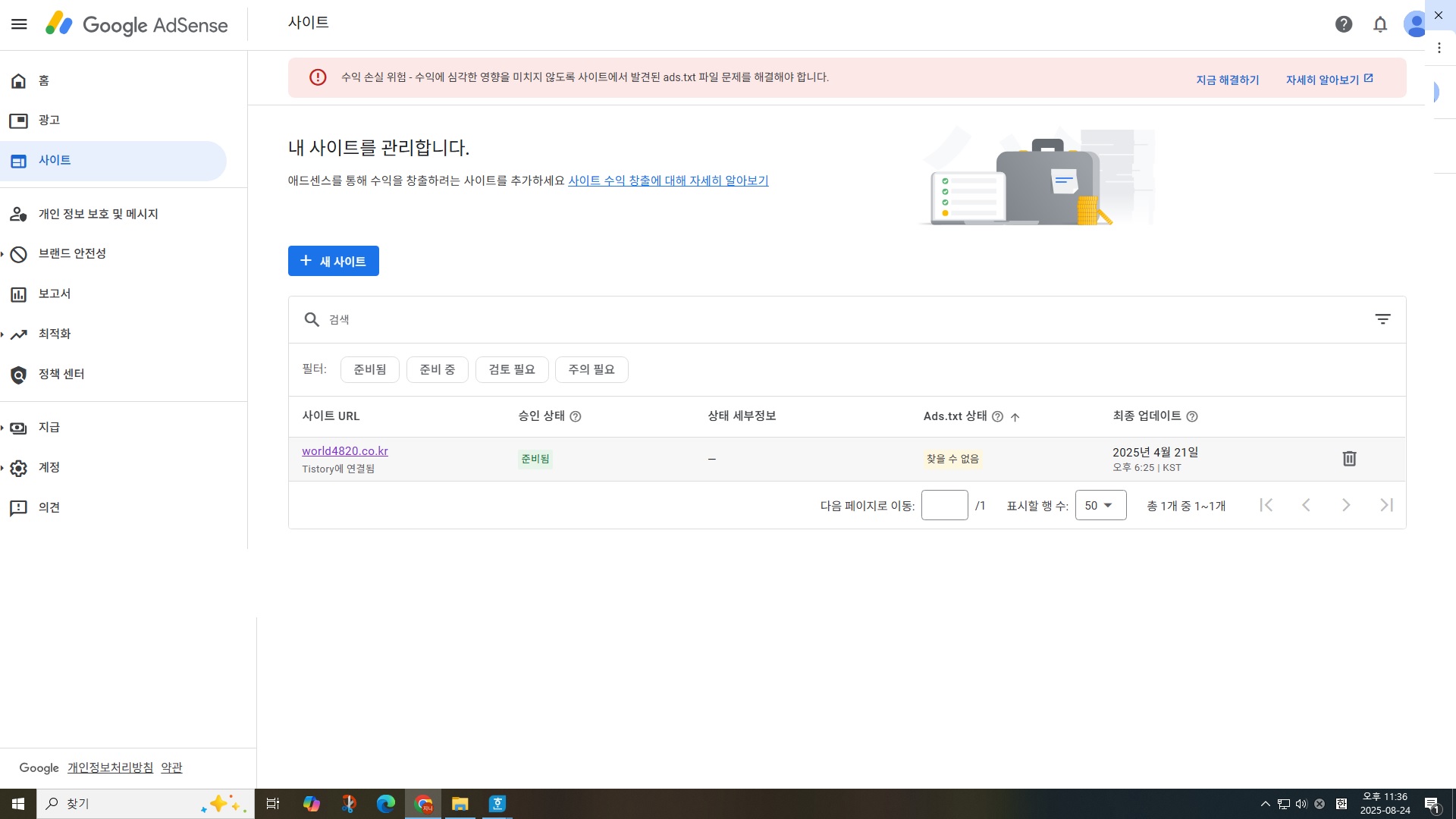Open 정책 센터 in sidebar
1456x819 pixels.
point(61,374)
